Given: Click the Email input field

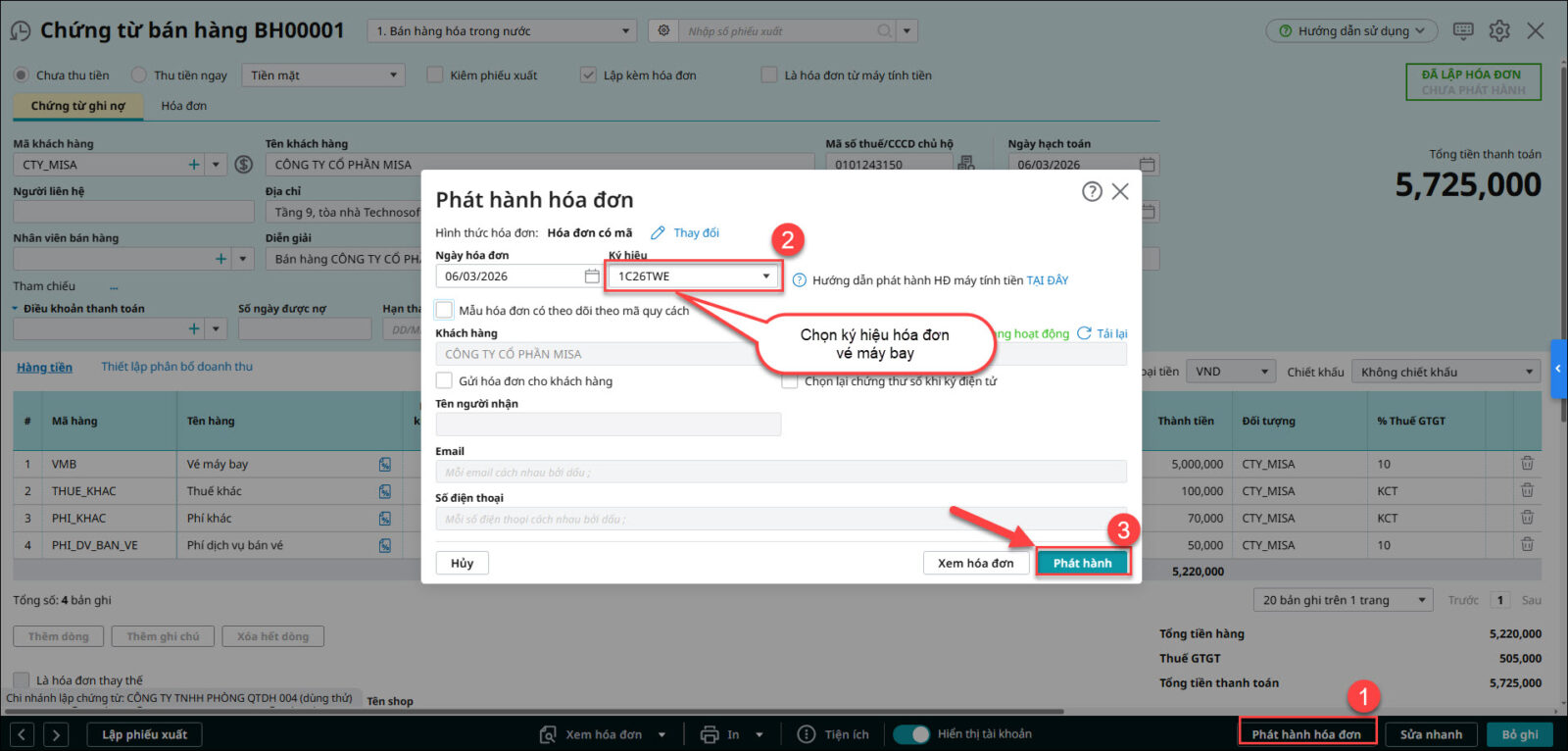Looking at the screenshot, I should (x=781, y=472).
